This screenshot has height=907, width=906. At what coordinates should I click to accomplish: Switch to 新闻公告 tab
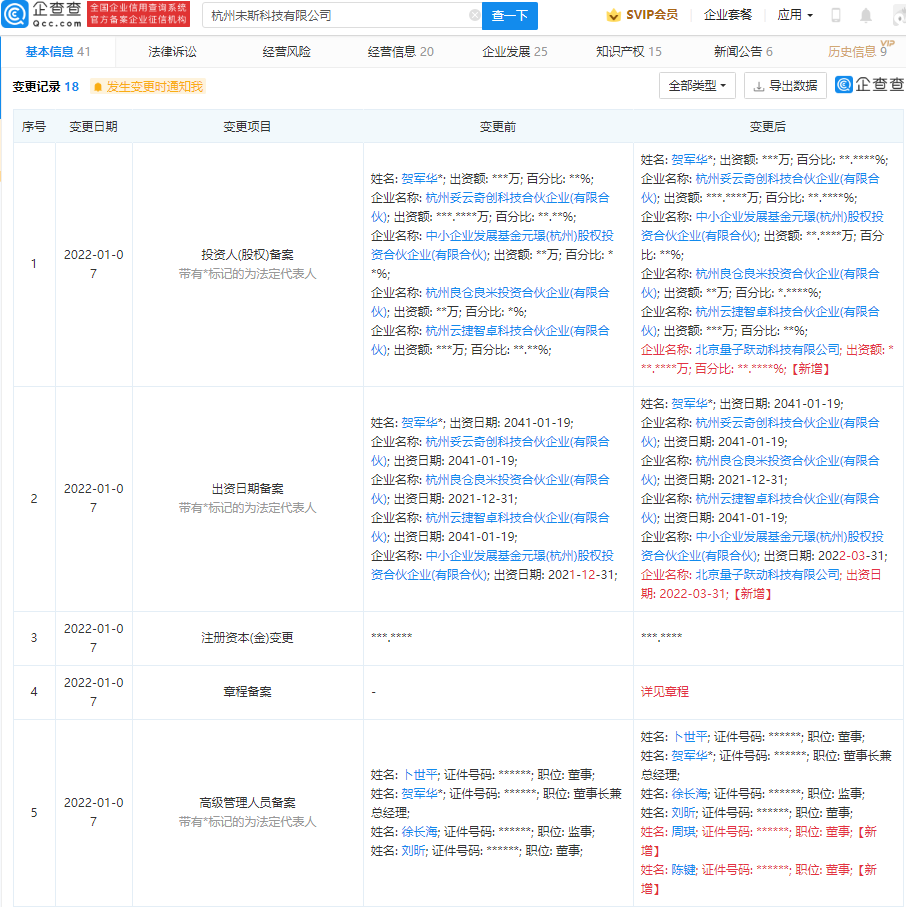(743, 51)
